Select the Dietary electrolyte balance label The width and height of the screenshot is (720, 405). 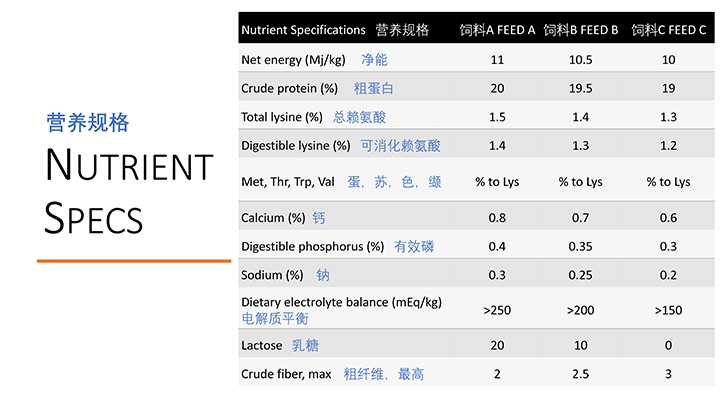[341, 302]
